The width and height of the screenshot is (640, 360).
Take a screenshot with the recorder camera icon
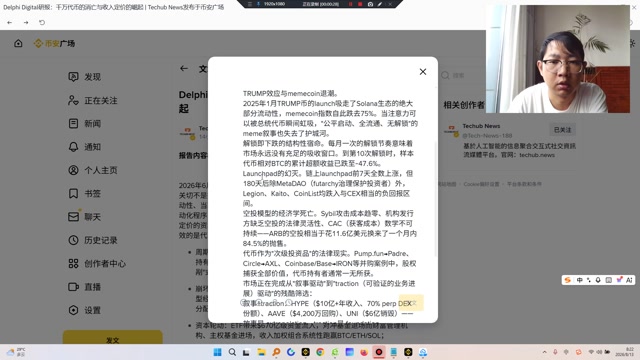(x=370, y=4)
